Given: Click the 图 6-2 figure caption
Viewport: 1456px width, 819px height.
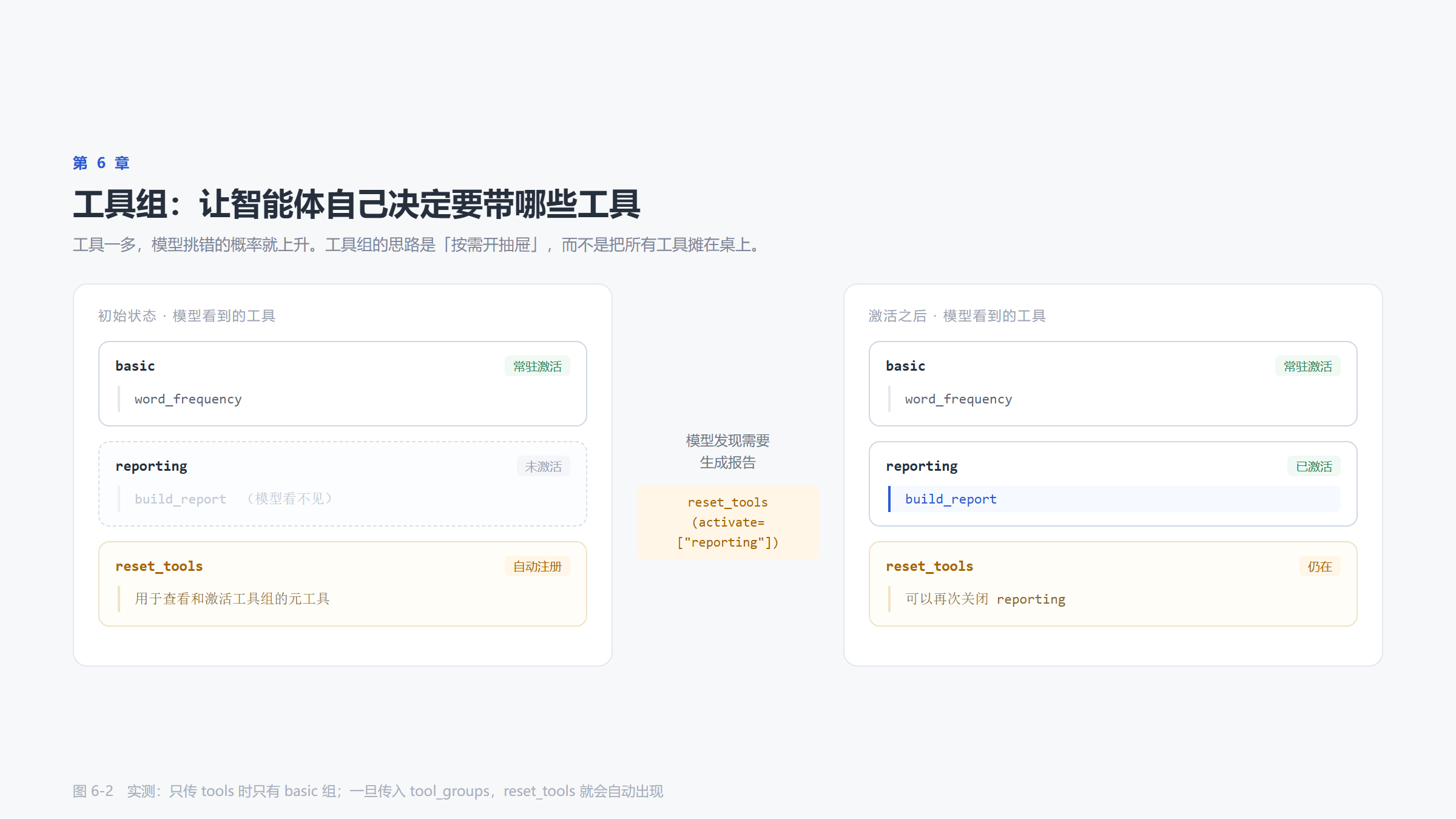Looking at the screenshot, I should [368, 791].
